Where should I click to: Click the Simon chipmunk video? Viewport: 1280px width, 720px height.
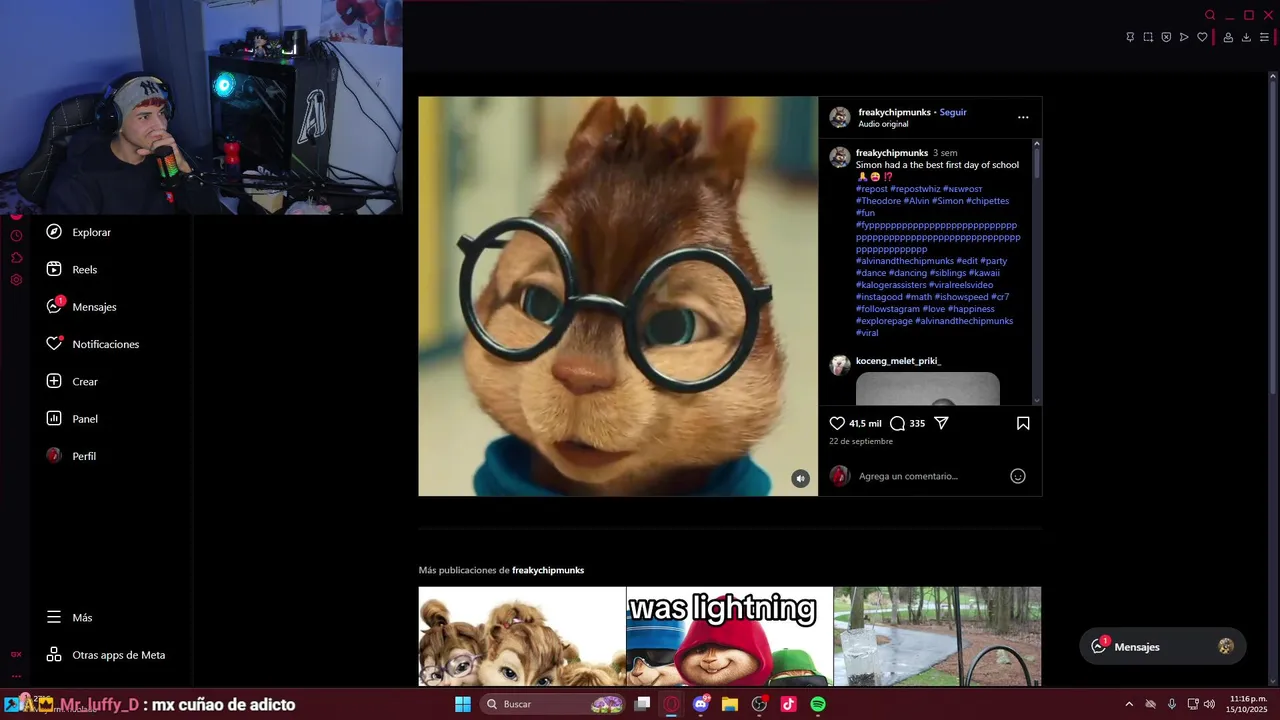(x=618, y=296)
